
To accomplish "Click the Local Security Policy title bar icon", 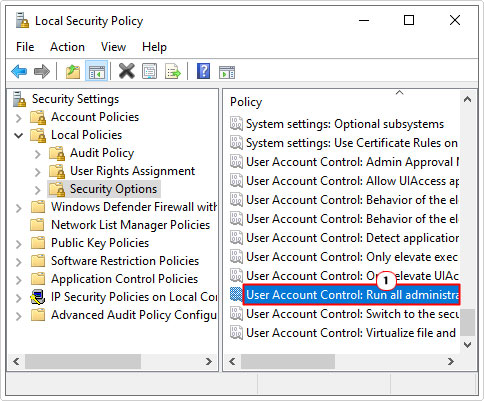I will tap(22, 21).
